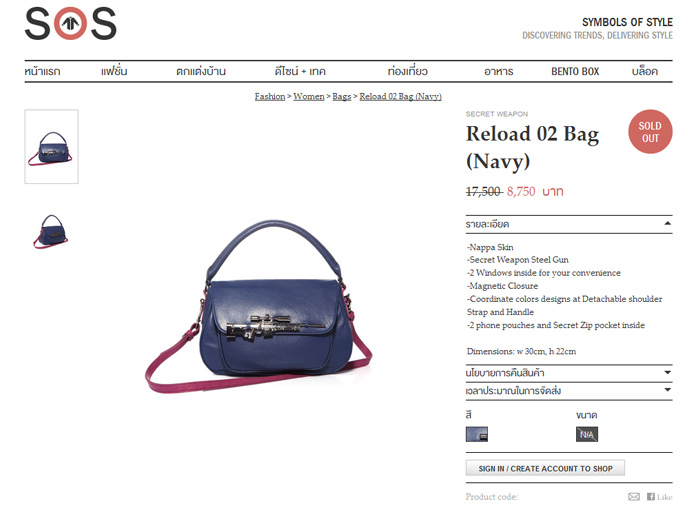Follow the Women breadcrumb link
The width and height of the screenshot is (700, 505).
(309, 96)
